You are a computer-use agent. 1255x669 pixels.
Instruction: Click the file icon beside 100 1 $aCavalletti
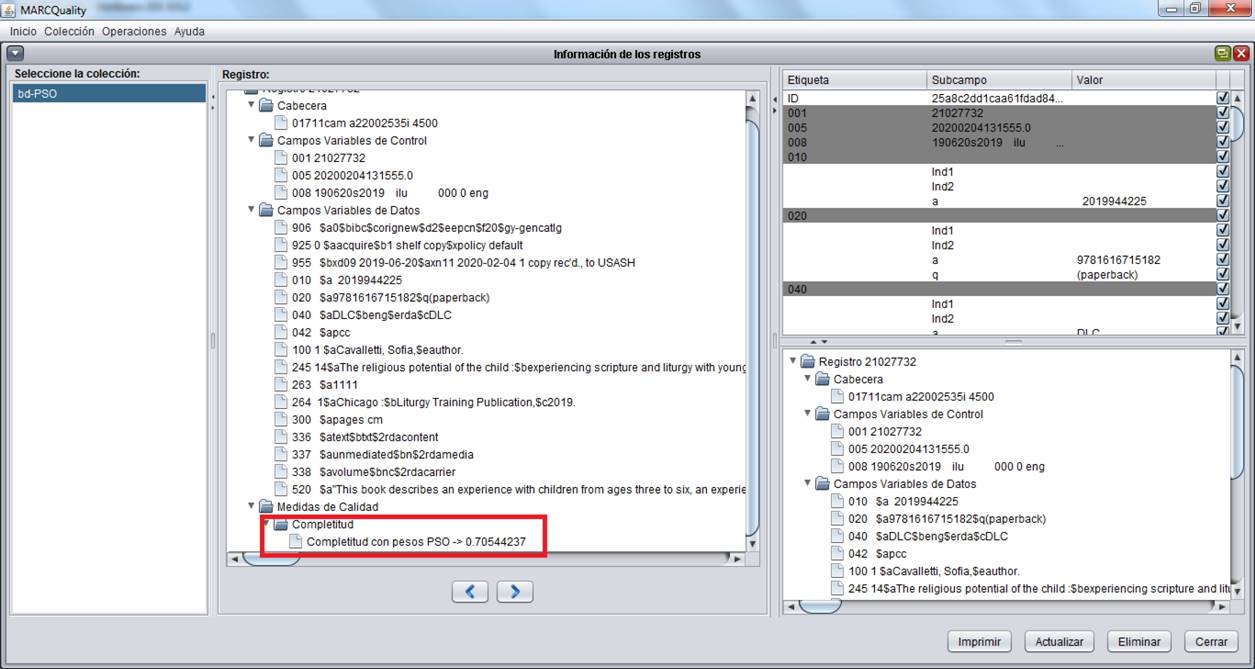[x=281, y=350]
